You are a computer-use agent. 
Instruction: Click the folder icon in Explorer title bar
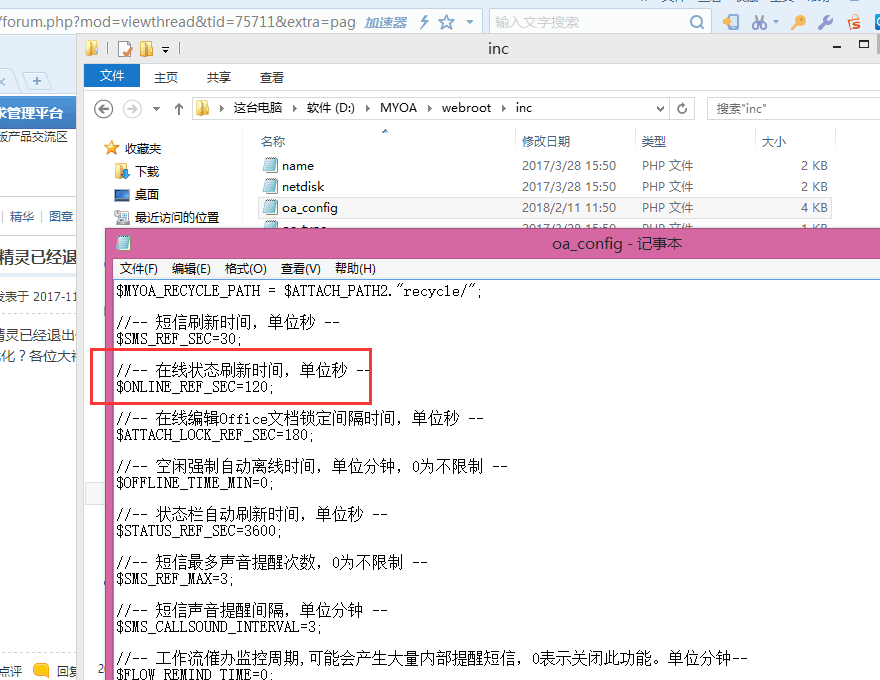click(91, 48)
